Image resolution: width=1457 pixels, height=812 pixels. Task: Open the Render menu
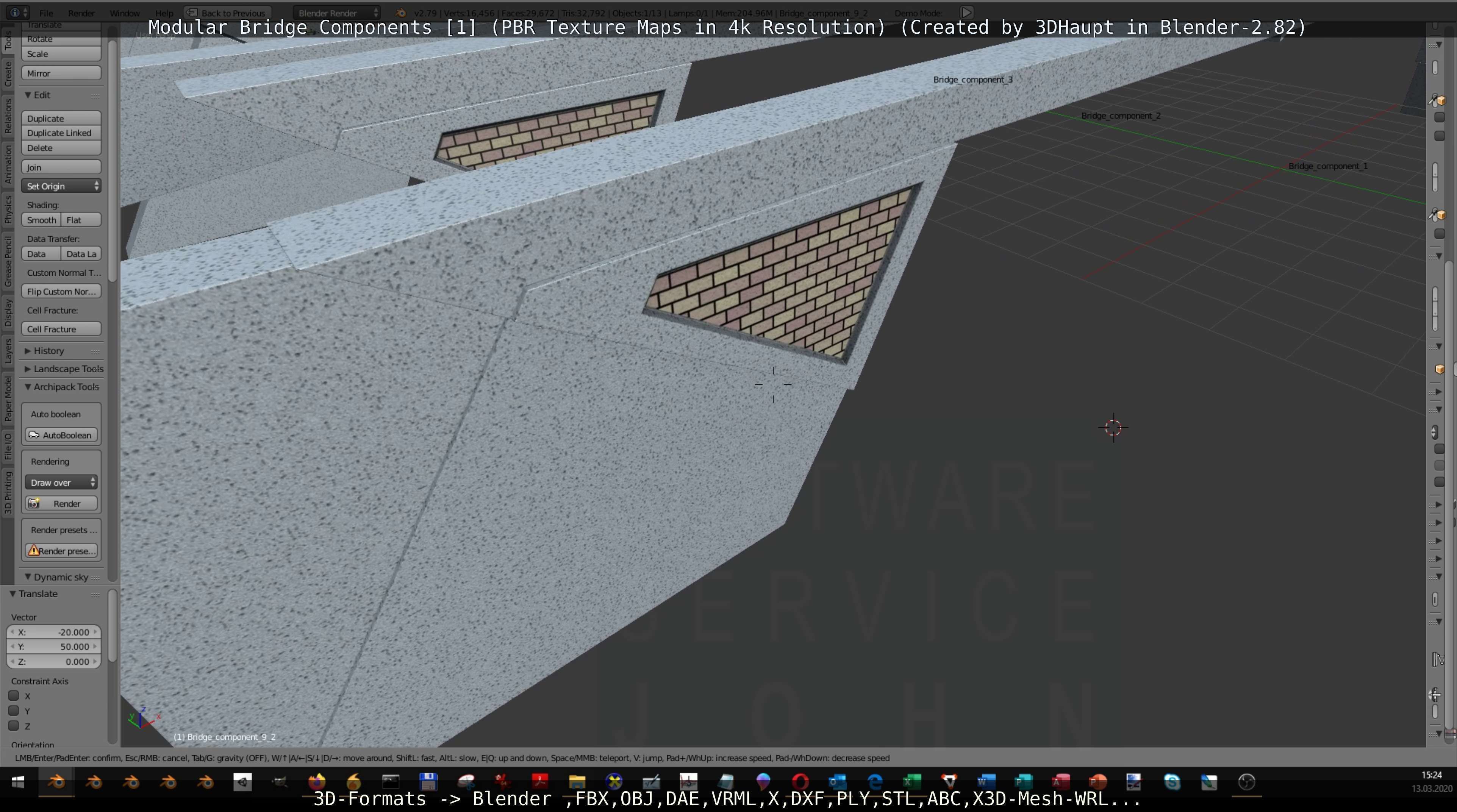point(81,12)
